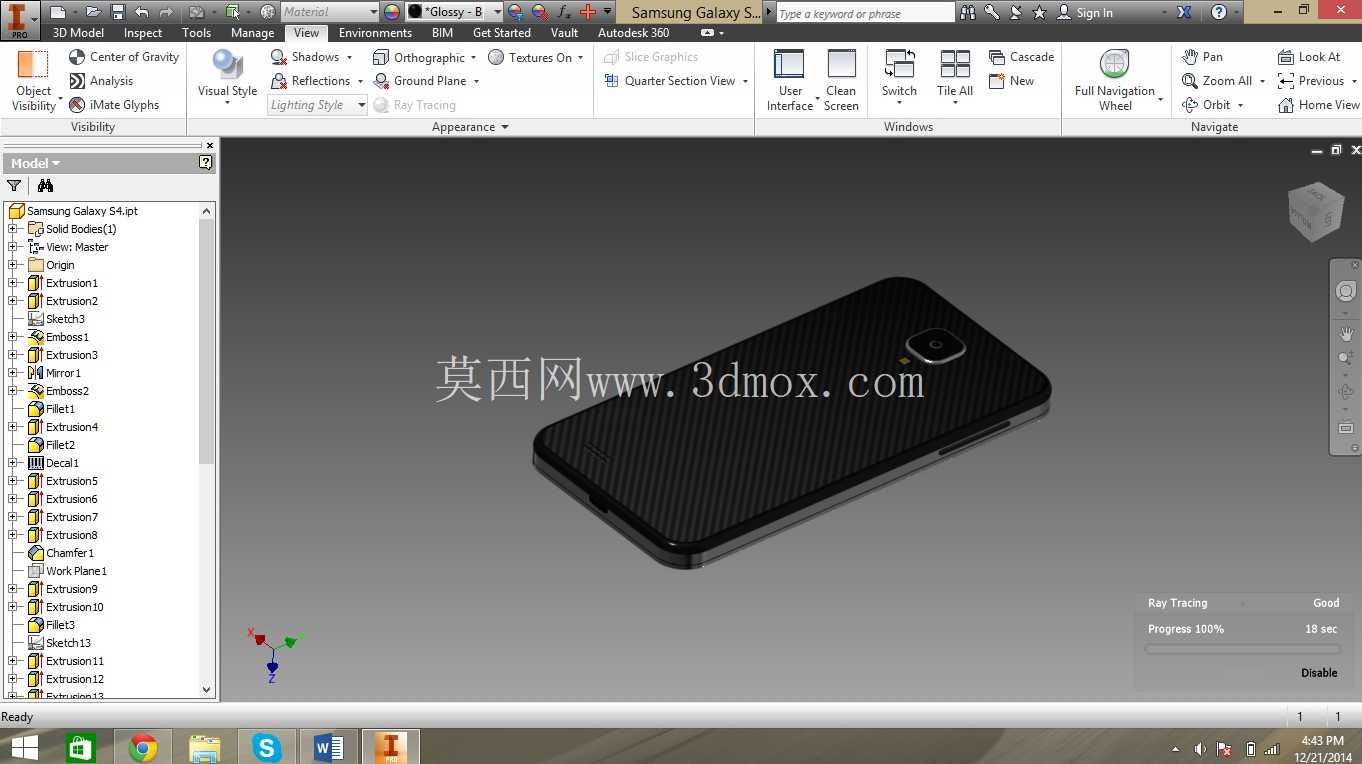Toggle Center of Gravity display

tap(124, 57)
